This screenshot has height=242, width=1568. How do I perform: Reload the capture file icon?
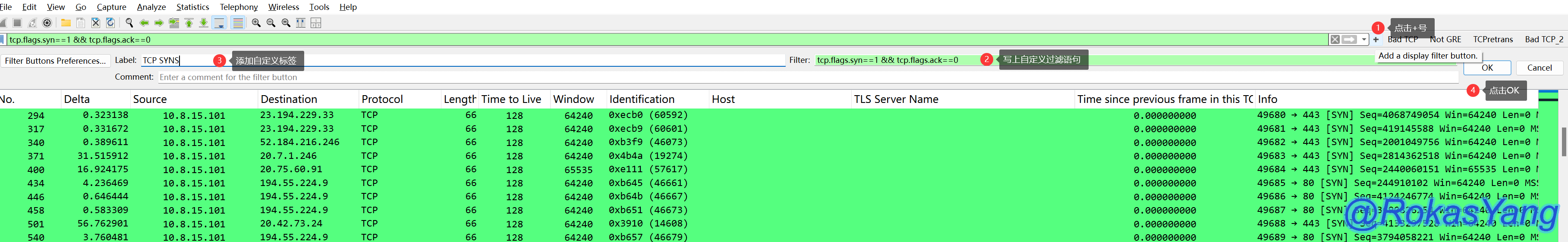(x=110, y=23)
